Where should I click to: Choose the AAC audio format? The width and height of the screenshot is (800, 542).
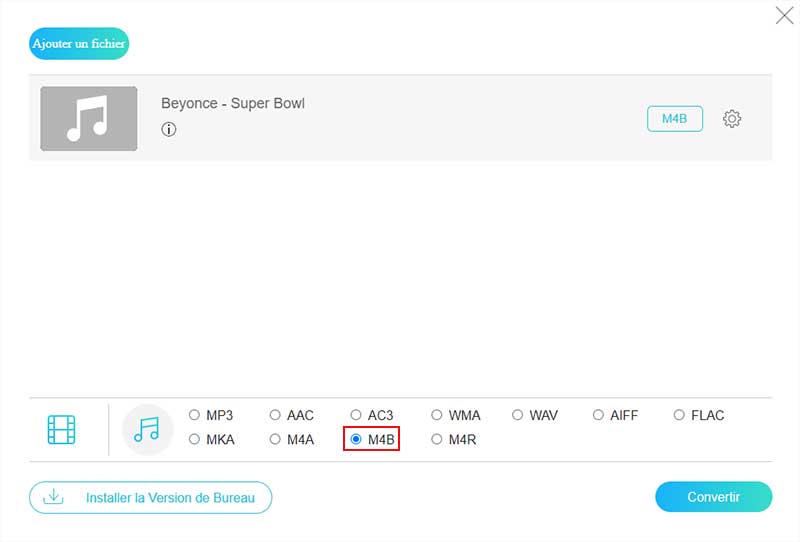click(276, 415)
